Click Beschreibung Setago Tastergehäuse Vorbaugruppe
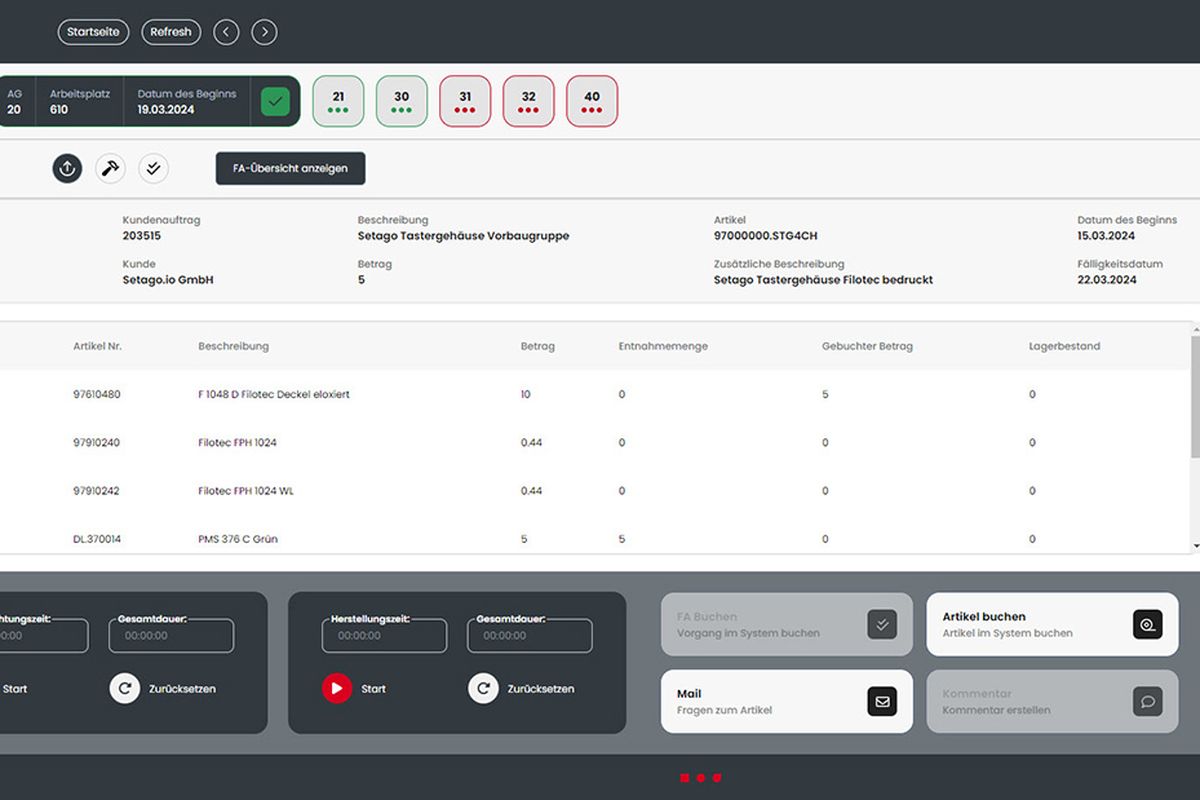 [x=463, y=236]
